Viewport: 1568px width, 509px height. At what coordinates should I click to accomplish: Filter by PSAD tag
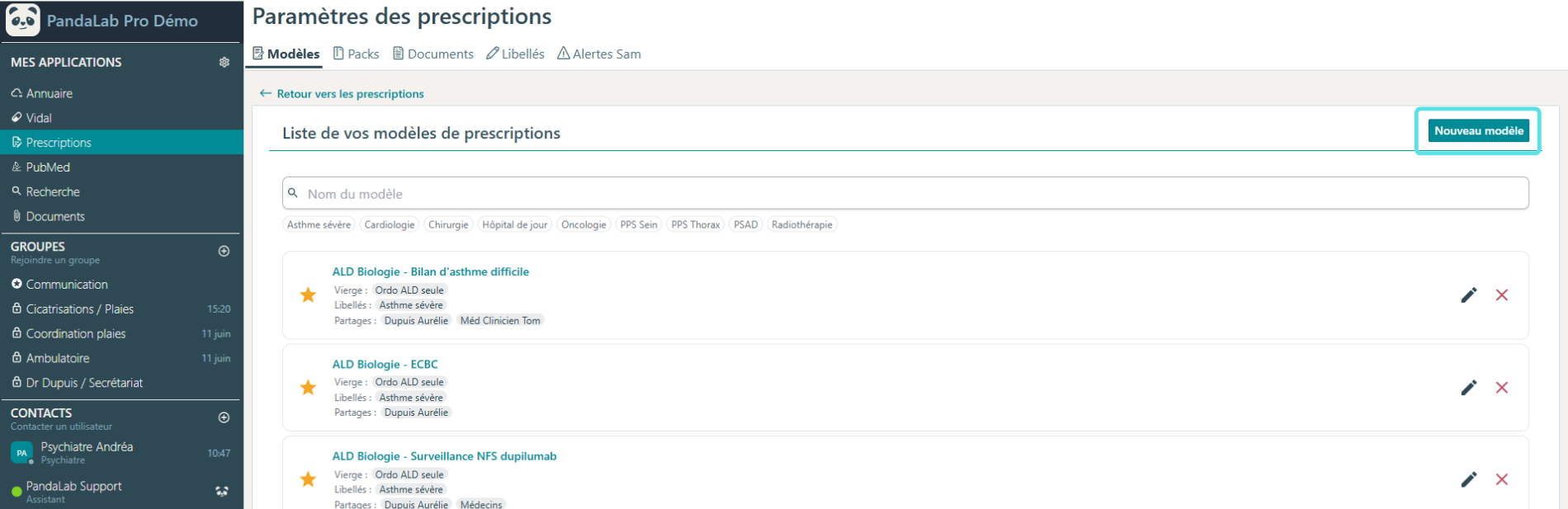pyautogui.click(x=746, y=224)
